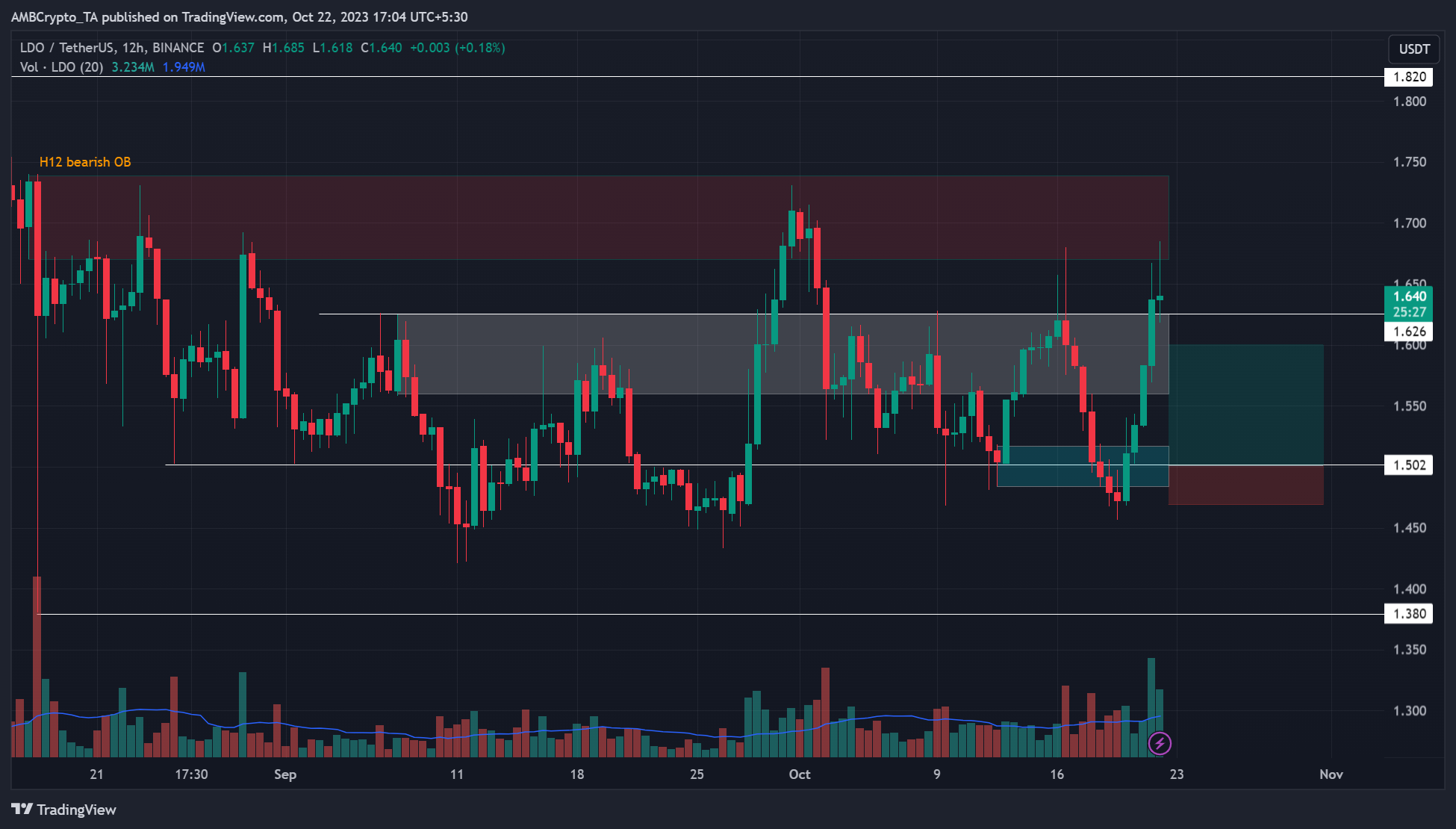Click the Vol · LDO (20) indicator label
Screen dimensions: 1456x829
pyautogui.click(x=61, y=67)
